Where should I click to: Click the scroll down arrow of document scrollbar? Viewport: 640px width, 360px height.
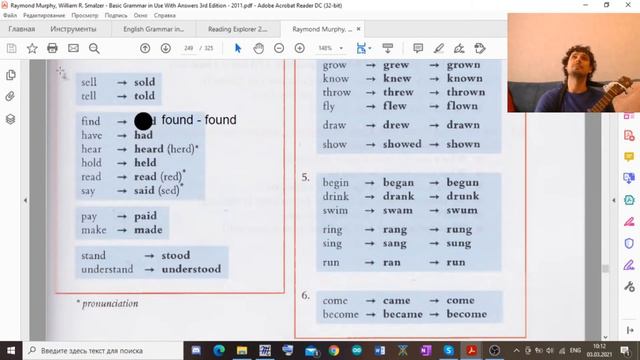click(x=605, y=337)
